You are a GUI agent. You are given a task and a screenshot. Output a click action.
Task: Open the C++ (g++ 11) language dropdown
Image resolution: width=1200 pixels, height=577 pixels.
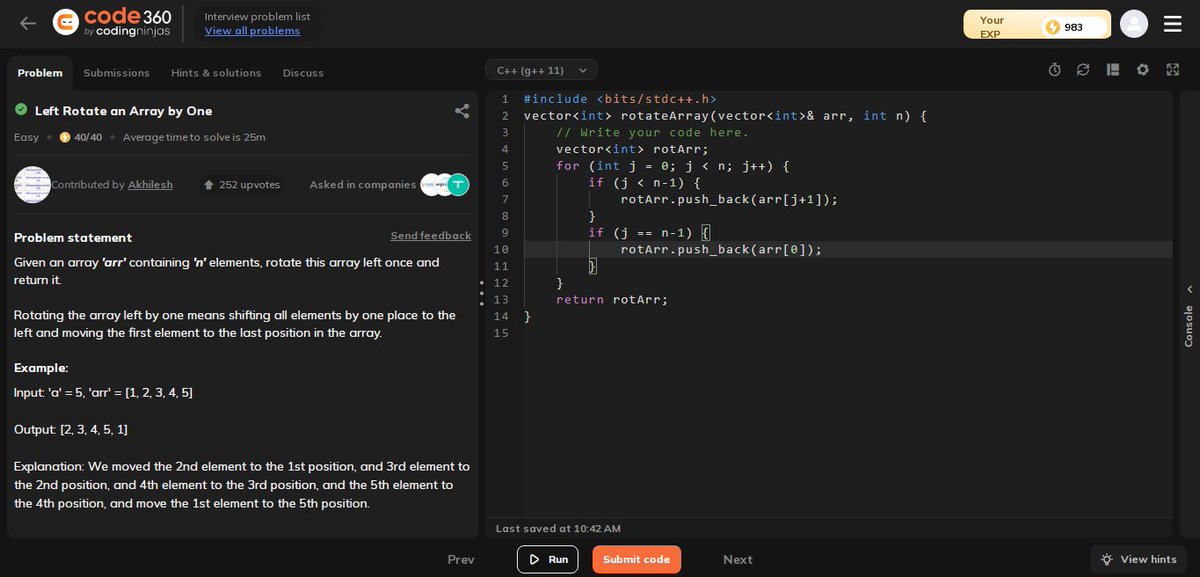pyautogui.click(x=541, y=70)
